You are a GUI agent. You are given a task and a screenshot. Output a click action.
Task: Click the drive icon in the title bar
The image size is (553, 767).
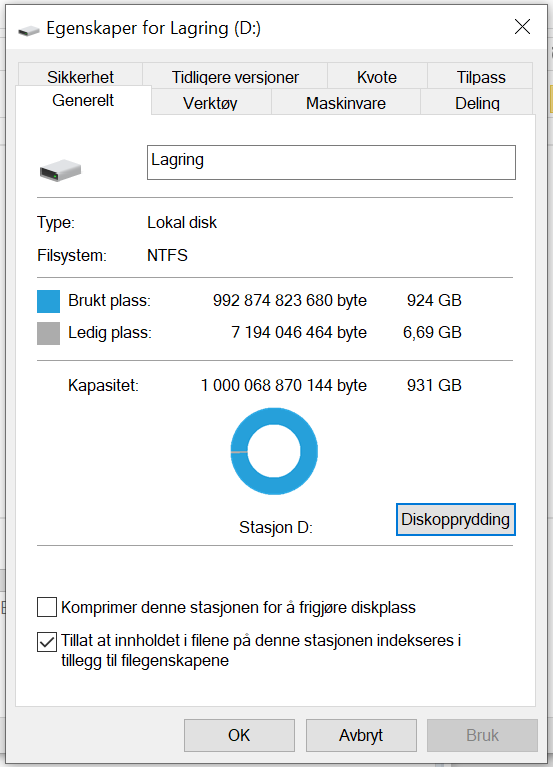28,30
